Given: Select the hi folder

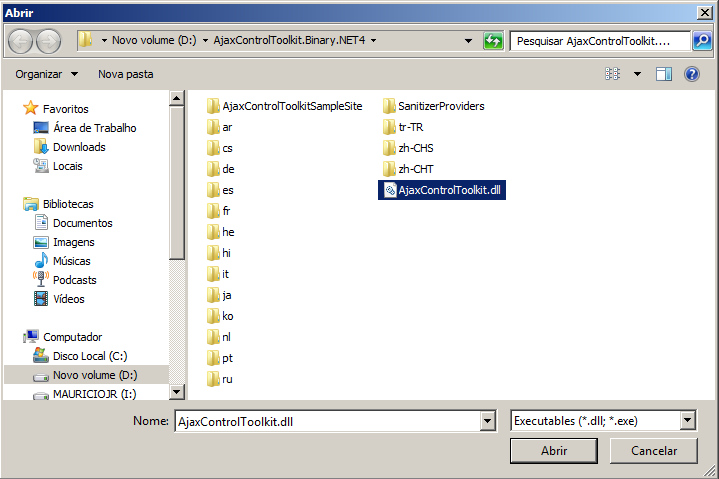Looking at the screenshot, I should pyautogui.click(x=219, y=253).
